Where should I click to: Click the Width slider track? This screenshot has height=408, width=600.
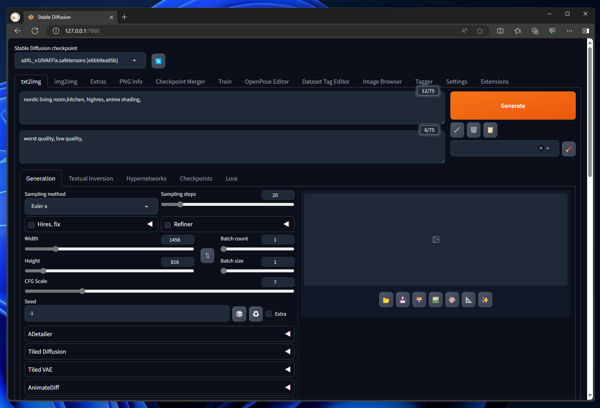point(109,249)
